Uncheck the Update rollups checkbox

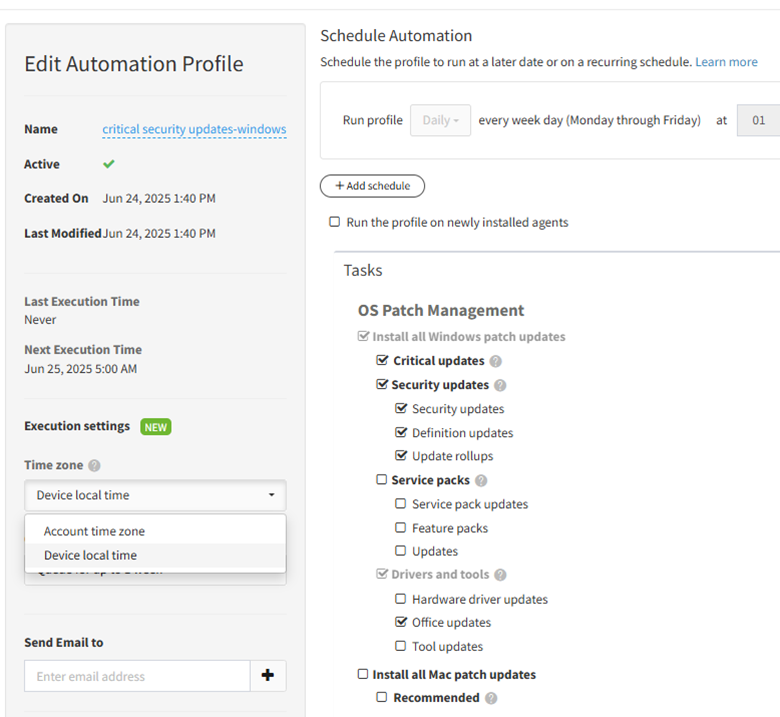click(401, 455)
